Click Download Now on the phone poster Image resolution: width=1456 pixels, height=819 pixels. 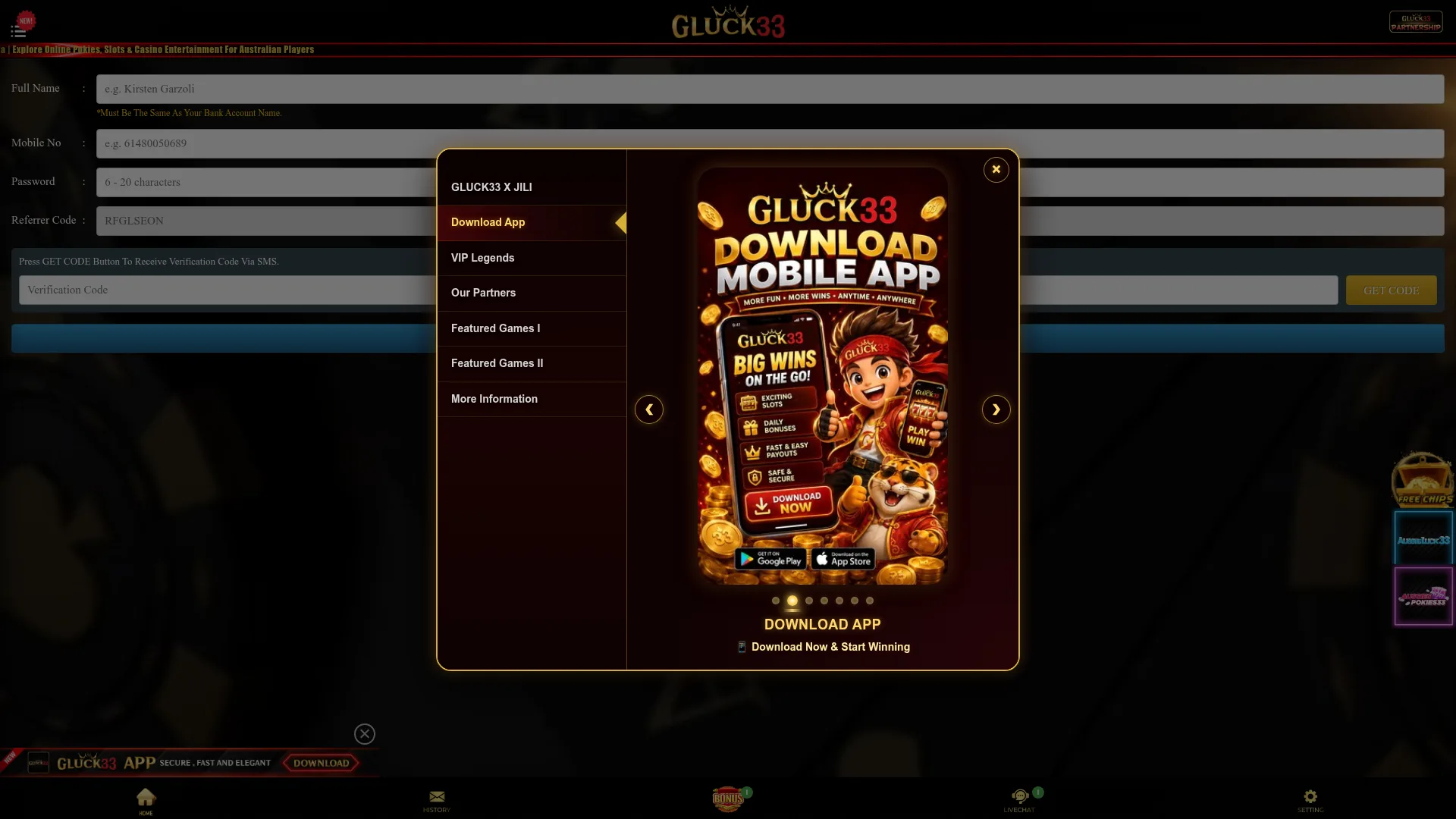pyautogui.click(x=789, y=503)
